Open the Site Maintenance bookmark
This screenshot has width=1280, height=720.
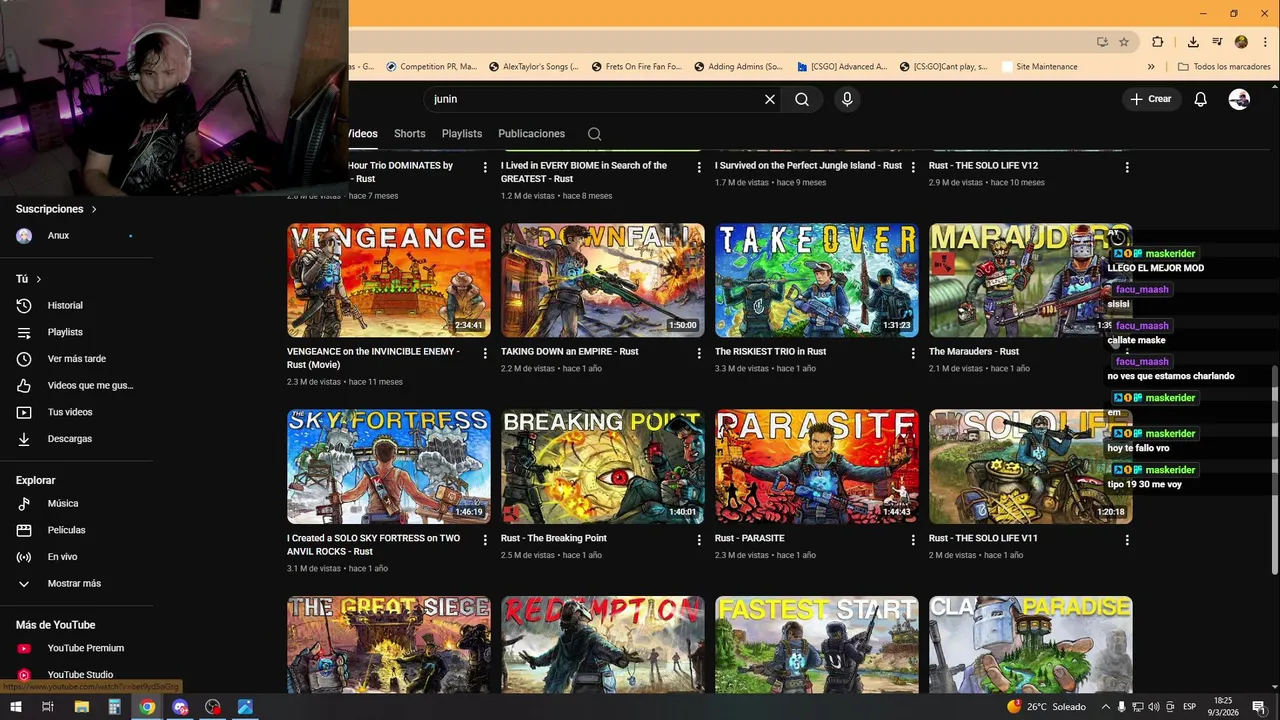point(1039,67)
